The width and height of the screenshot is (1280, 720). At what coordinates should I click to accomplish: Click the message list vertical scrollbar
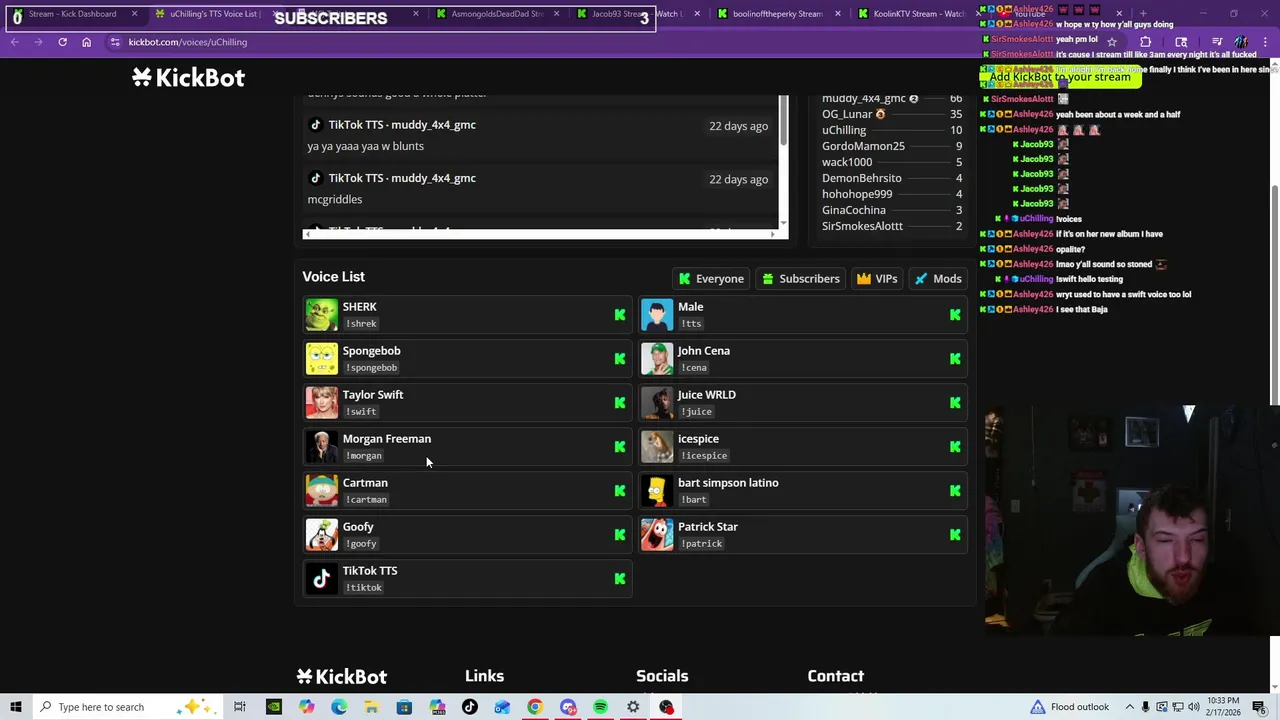point(783,120)
